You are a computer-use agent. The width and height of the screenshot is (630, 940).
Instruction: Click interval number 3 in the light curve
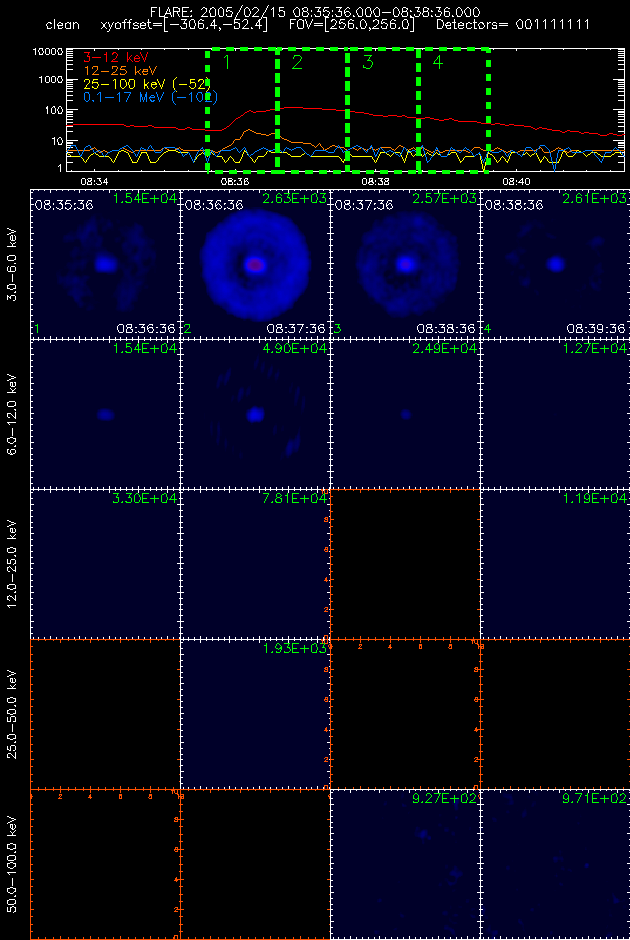coord(367,62)
